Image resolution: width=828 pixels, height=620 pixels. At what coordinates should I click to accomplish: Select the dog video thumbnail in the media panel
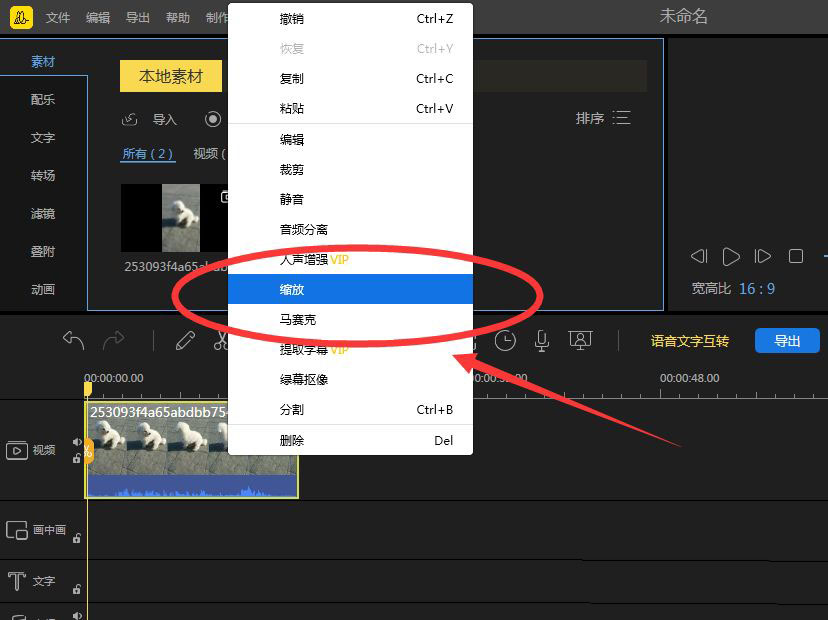(x=177, y=218)
